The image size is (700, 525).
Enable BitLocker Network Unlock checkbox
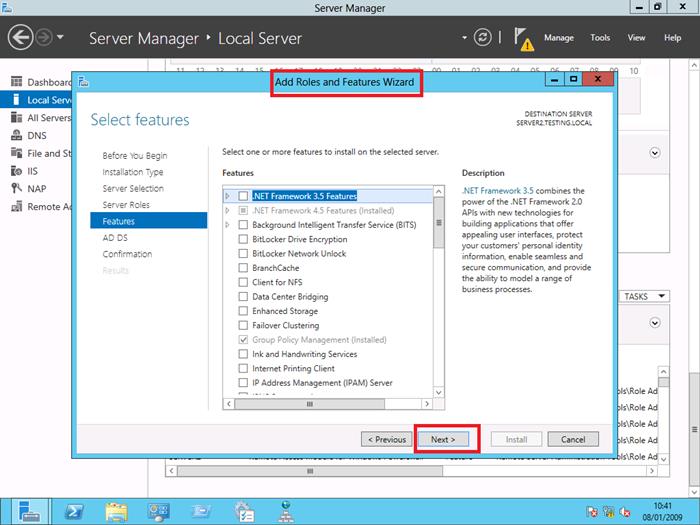[x=243, y=253]
